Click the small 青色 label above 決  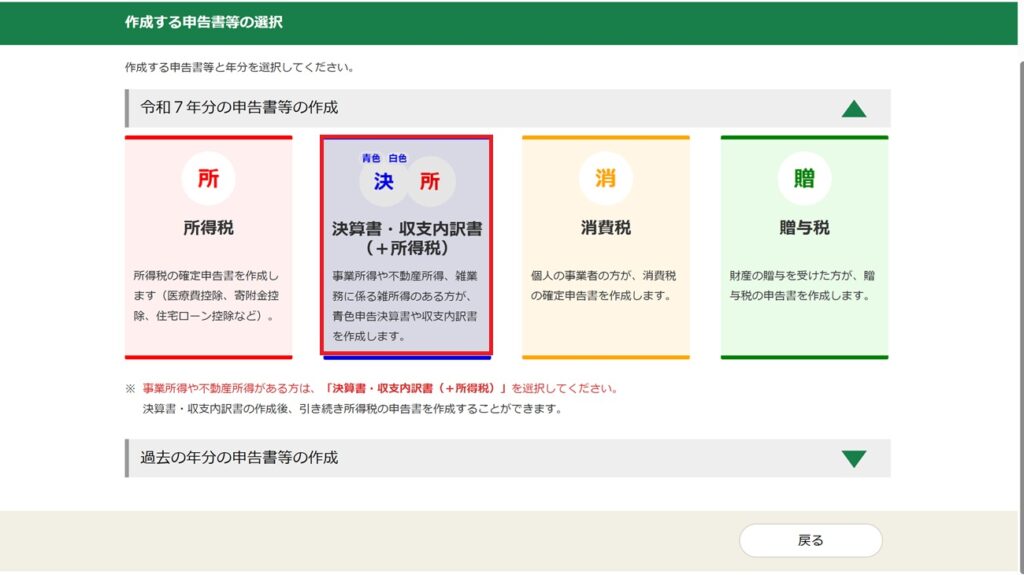(x=372, y=158)
